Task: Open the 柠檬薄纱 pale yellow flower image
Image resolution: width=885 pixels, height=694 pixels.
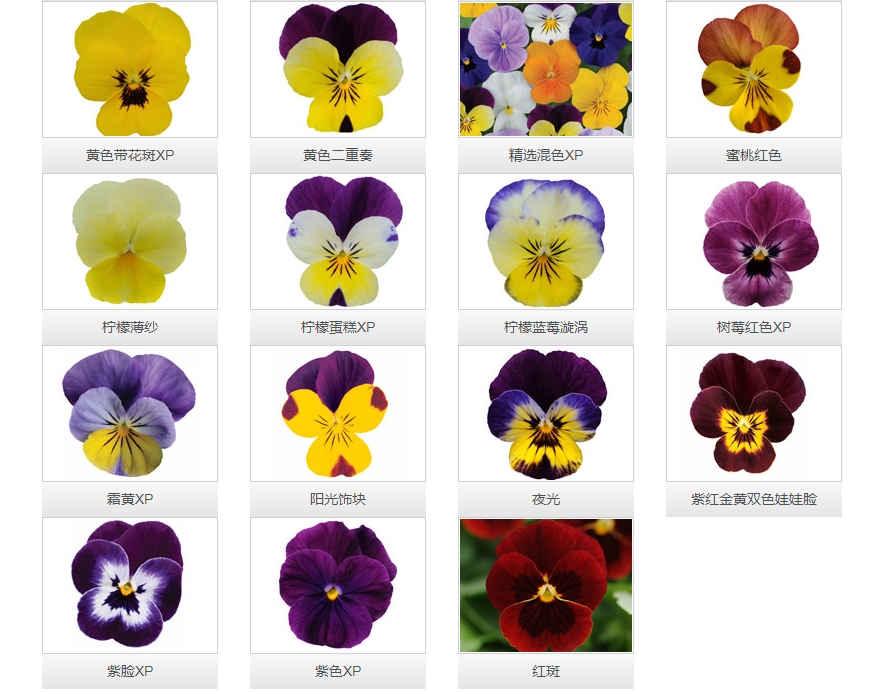Action: pos(130,242)
